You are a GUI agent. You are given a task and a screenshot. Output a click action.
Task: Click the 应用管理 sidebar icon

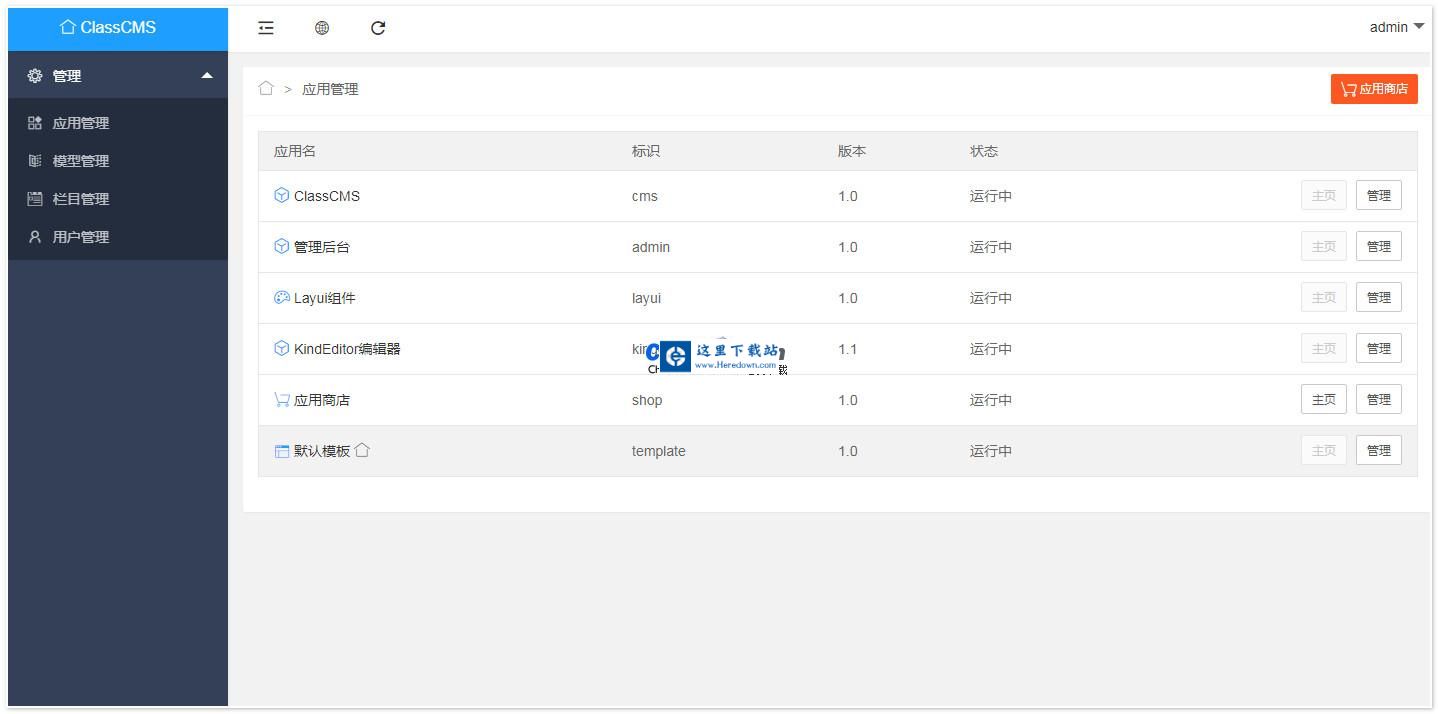pyautogui.click(x=35, y=123)
